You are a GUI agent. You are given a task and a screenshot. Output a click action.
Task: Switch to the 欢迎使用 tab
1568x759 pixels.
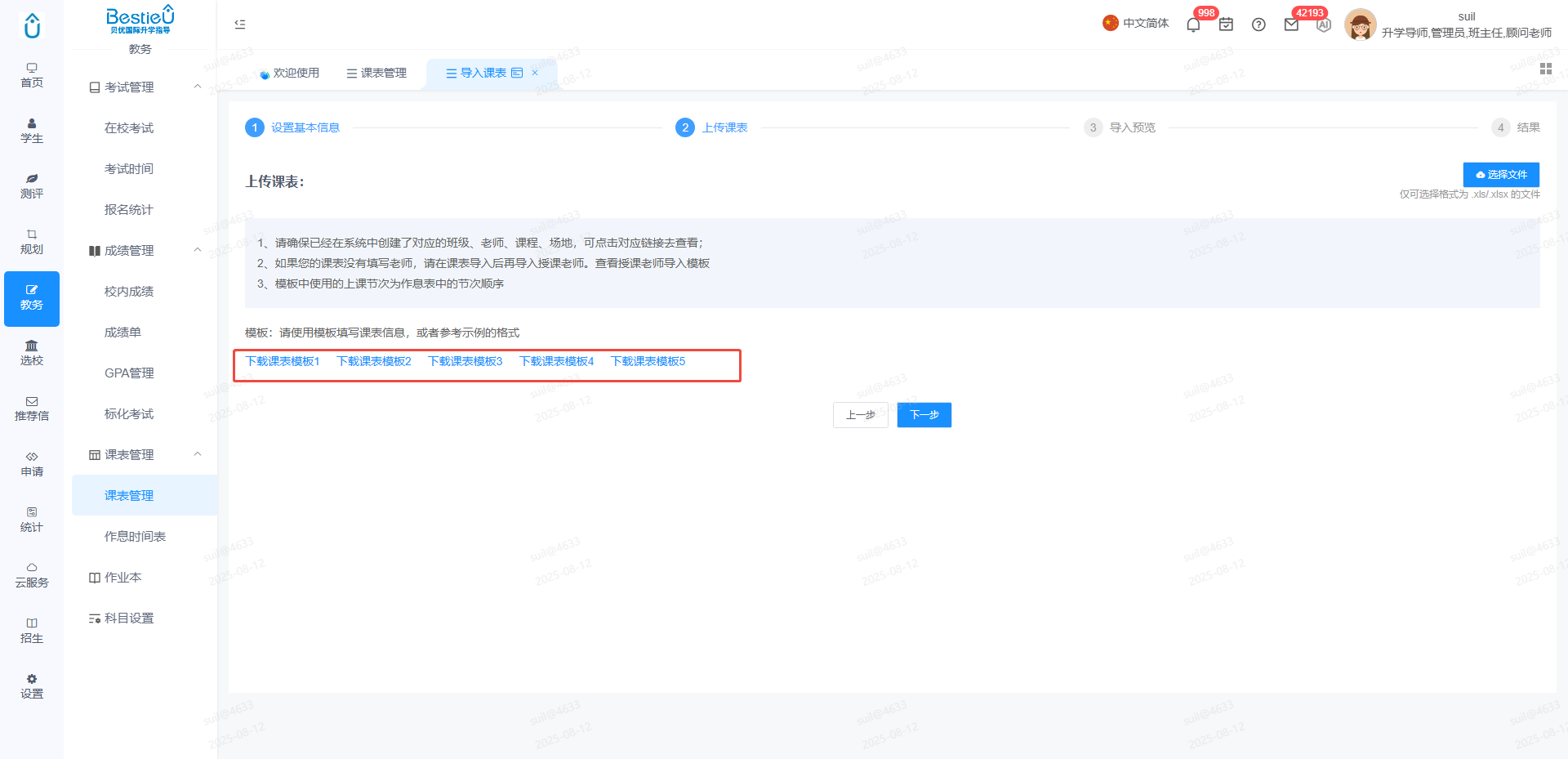point(290,73)
